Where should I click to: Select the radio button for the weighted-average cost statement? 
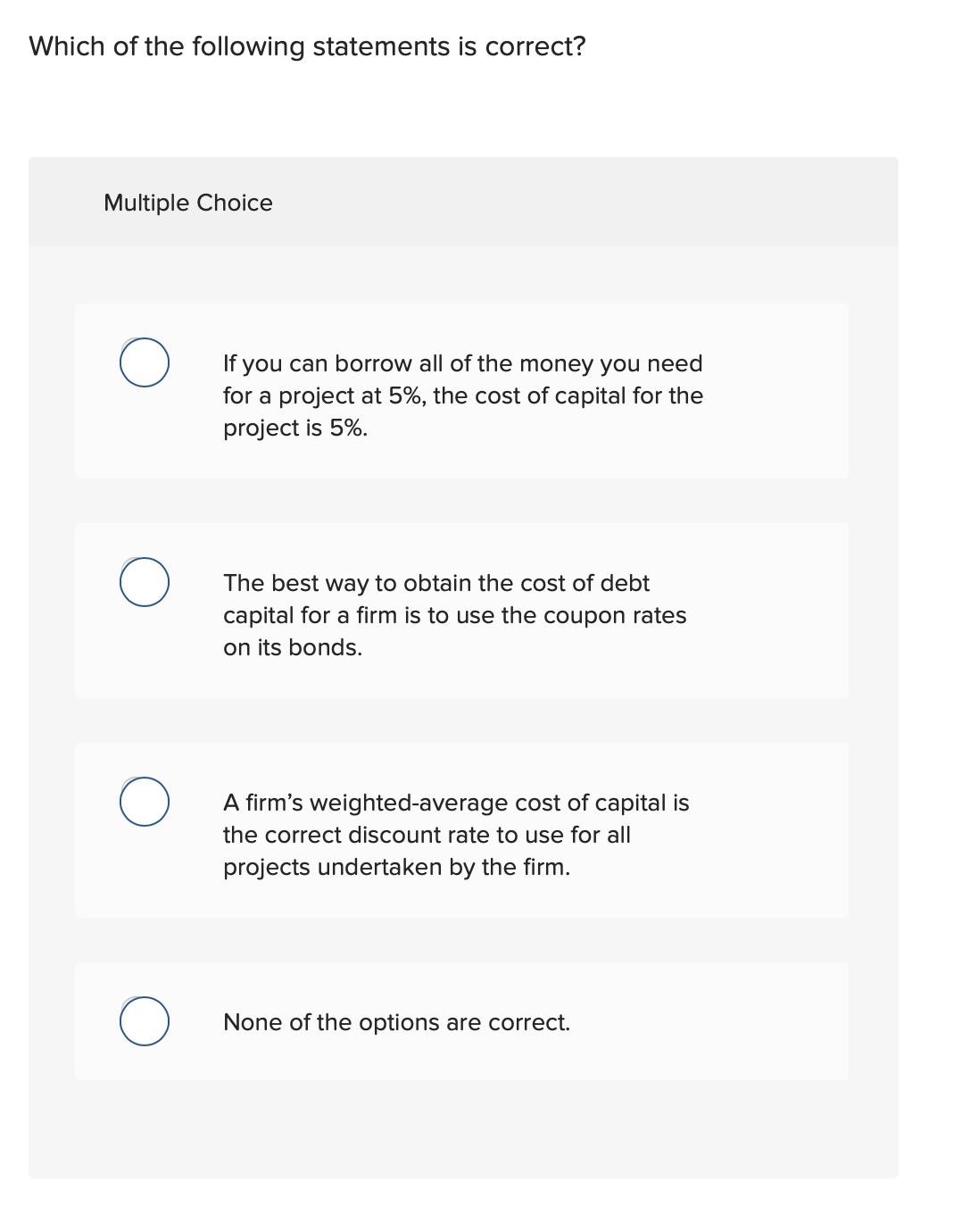point(144,802)
